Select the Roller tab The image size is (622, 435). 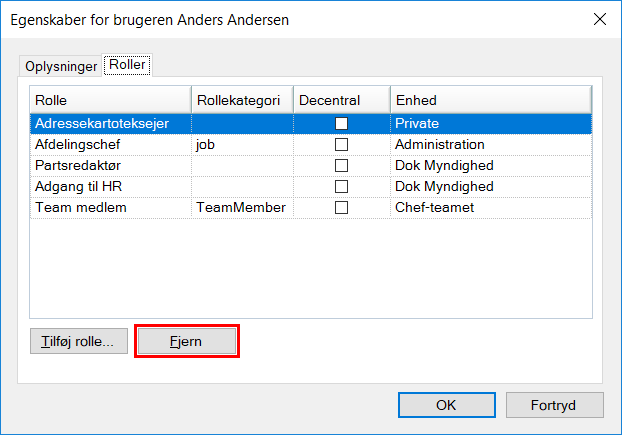(x=127, y=66)
